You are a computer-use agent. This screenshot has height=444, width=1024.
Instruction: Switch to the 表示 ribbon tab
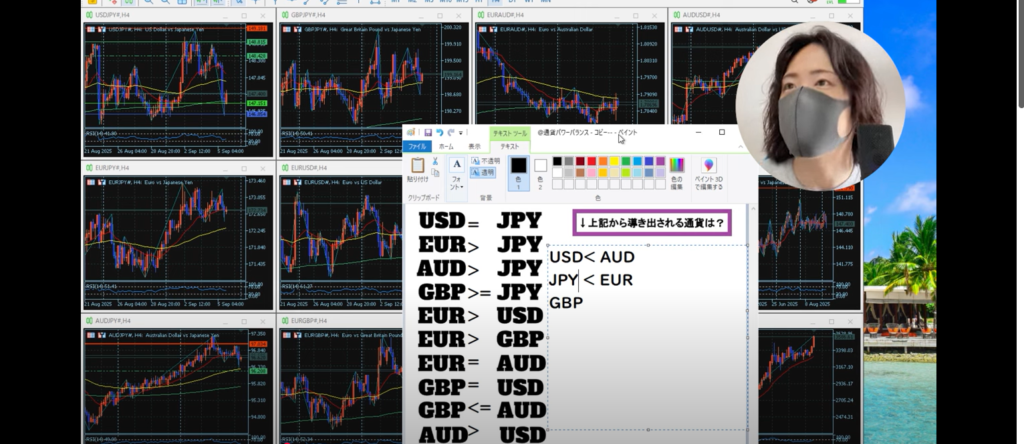pyautogui.click(x=474, y=146)
